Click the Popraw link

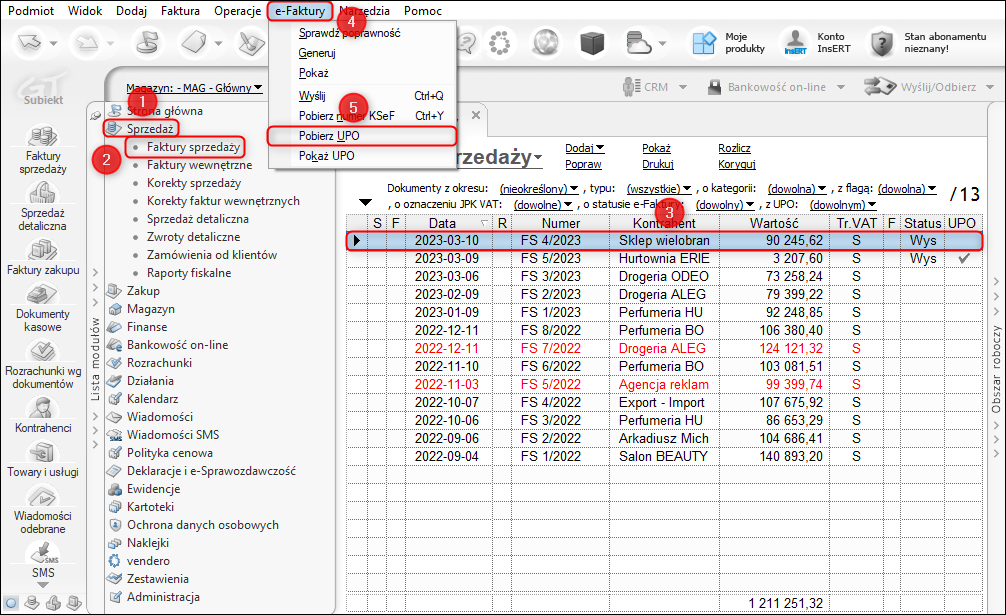tap(583, 164)
